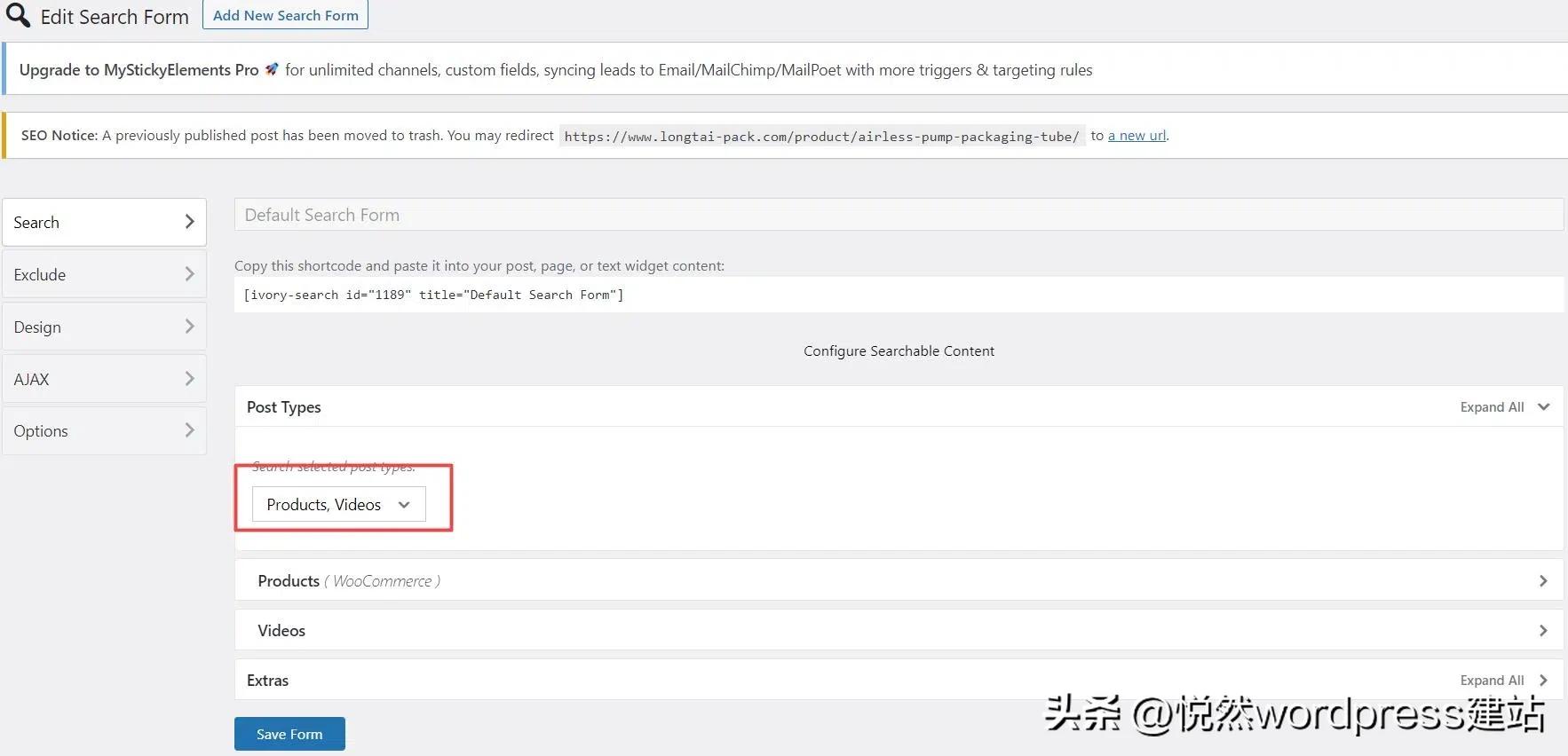This screenshot has height=756, width=1568.
Task: Expand the Videos section
Action: [x=898, y=631]
